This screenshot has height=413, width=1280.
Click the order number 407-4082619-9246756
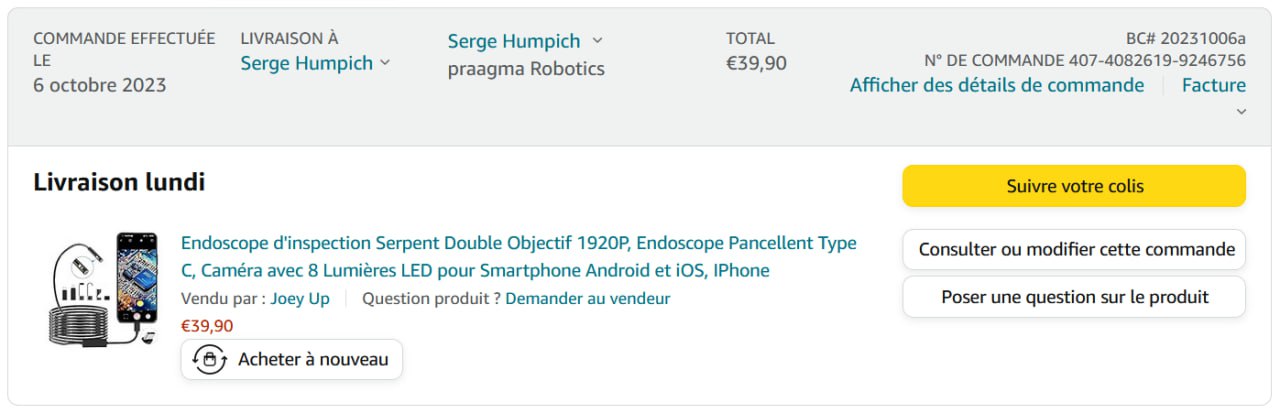[x=1157, y=60]
